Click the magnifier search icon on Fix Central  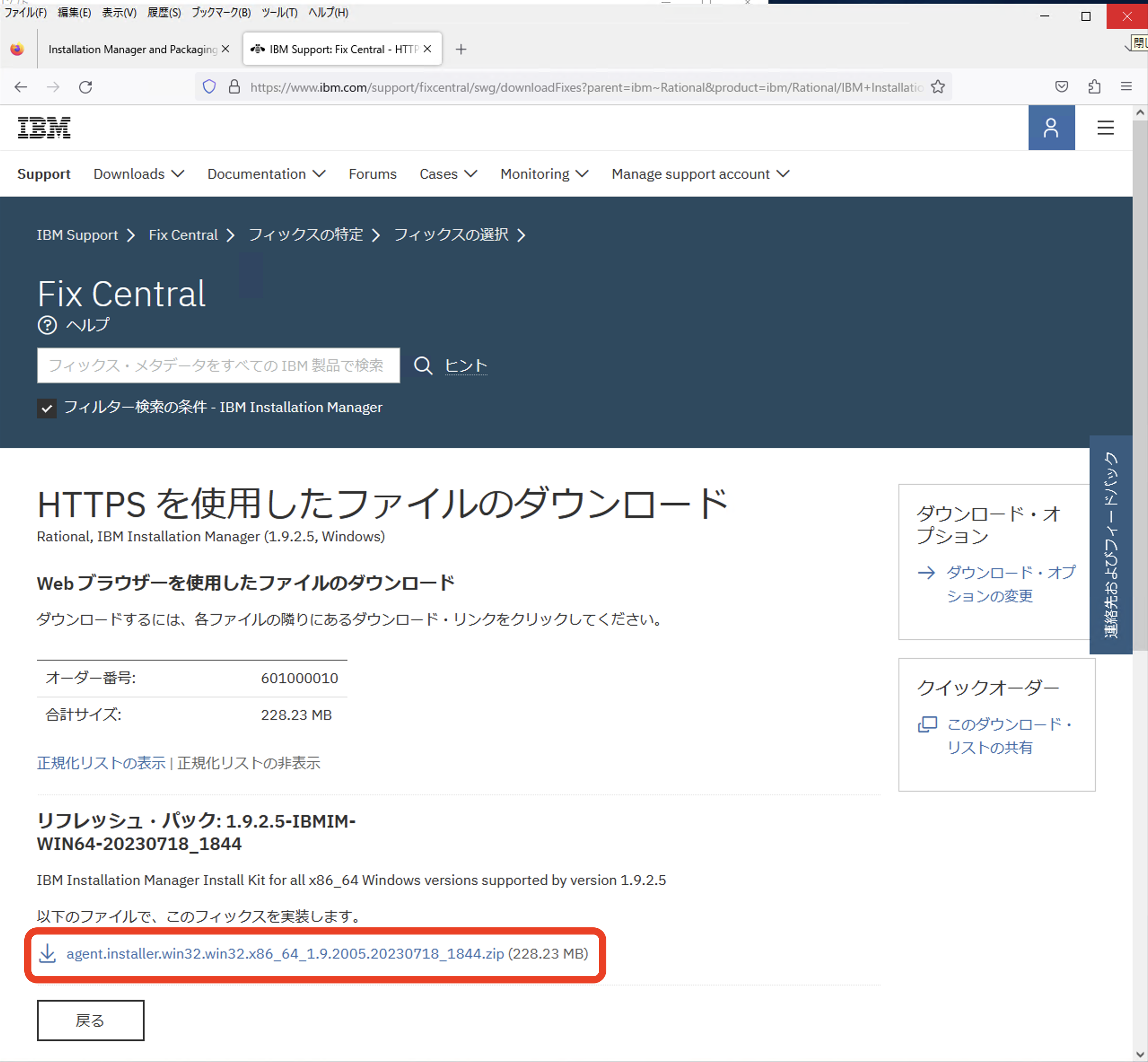click(424, 366)
